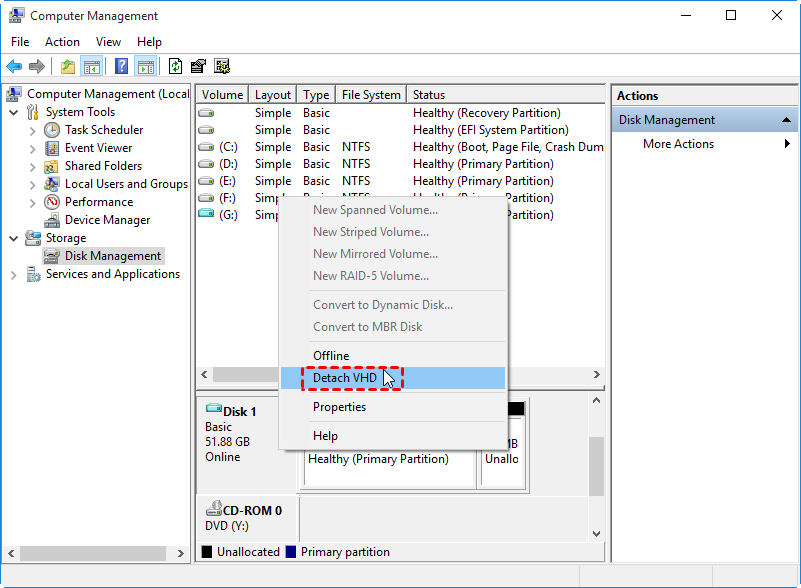Click the disk pane scrollbar down arrow
Viewport: 801px width, 588px height.
point(597,534)
